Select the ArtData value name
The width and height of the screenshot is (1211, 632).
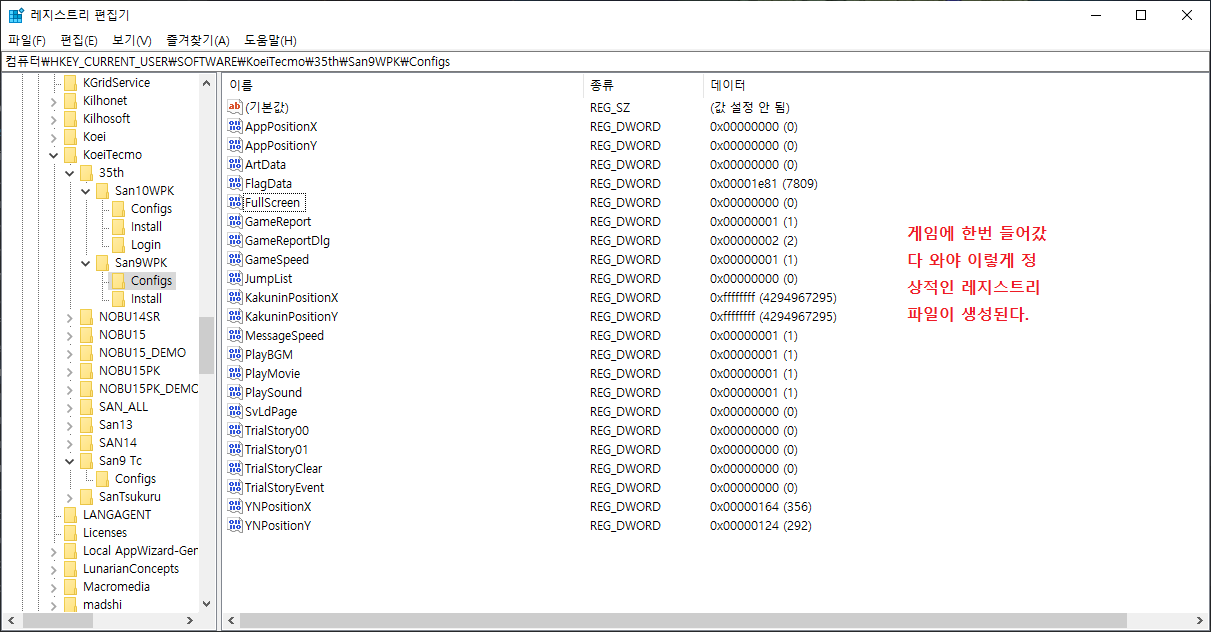[265, 164]
